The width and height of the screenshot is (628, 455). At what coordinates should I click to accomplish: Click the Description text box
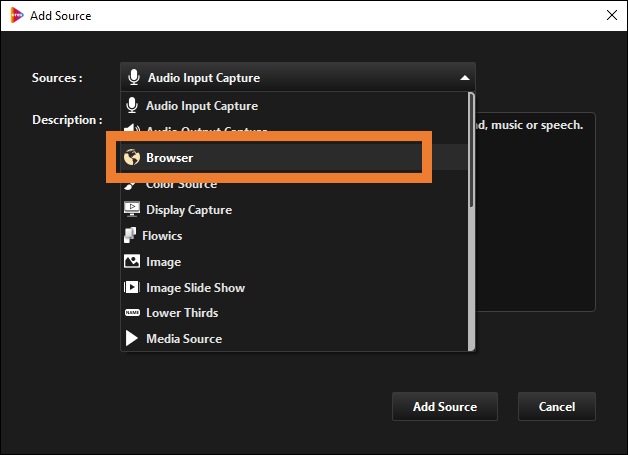click(535, 211)
